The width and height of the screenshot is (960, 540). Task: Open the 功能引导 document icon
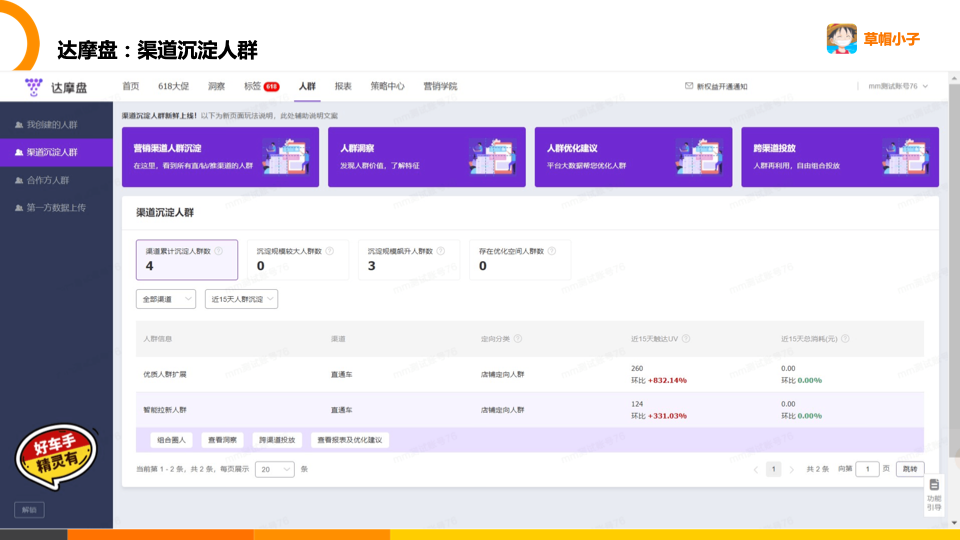pos(934,485)
